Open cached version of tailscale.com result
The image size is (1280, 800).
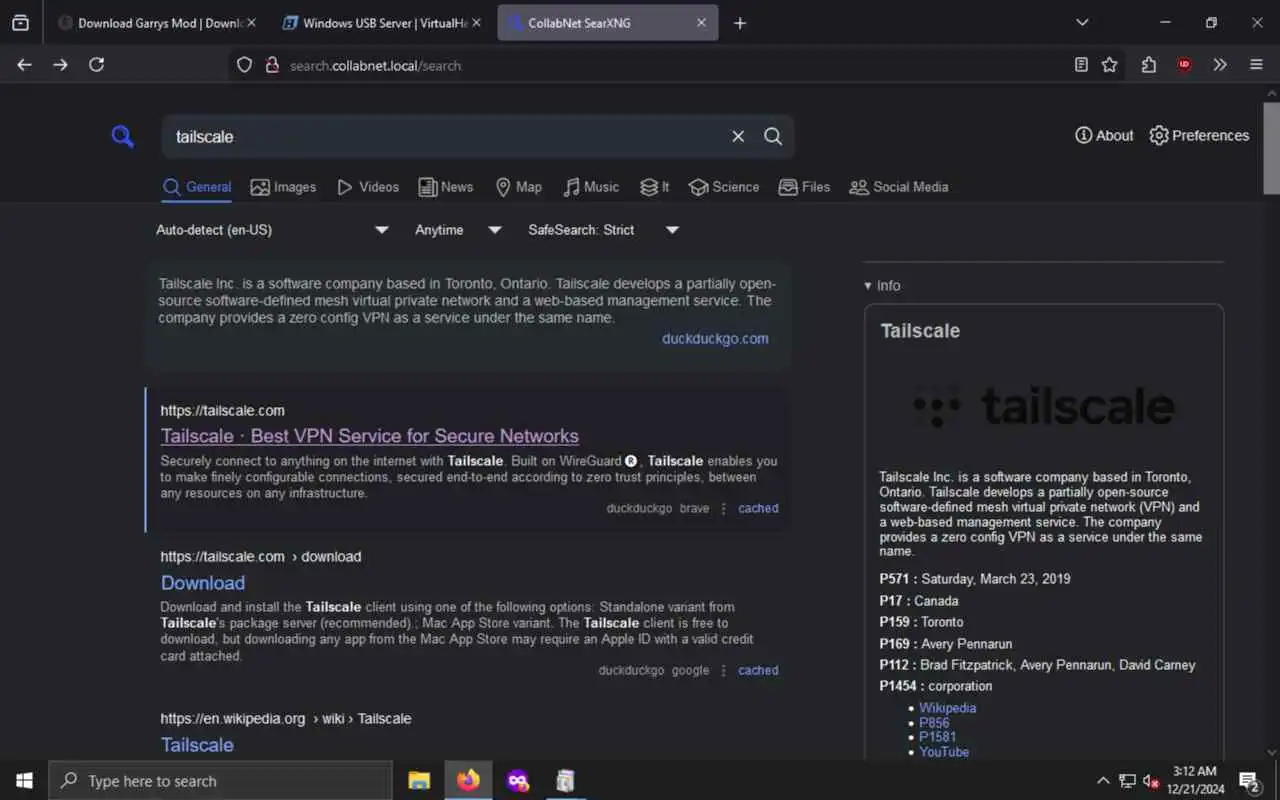coord(758,508)
